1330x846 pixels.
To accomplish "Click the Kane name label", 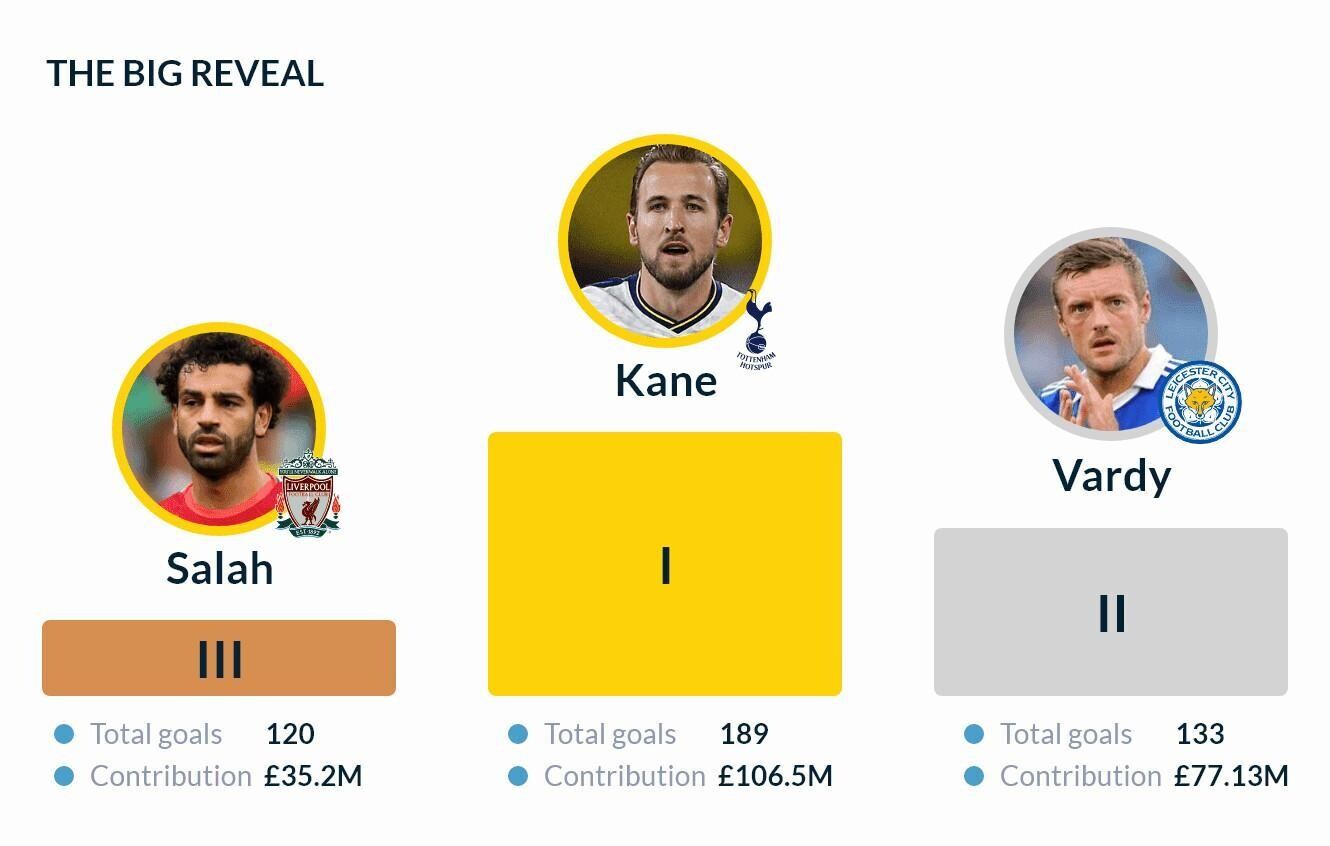I will 666,380.
